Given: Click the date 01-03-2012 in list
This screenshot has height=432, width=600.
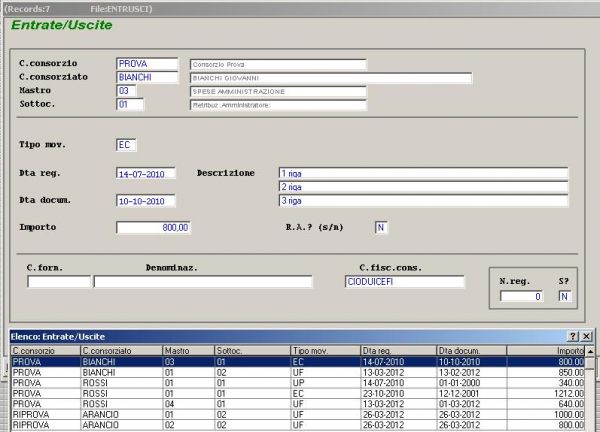Looking at the screenshot, I should [459, 404].
